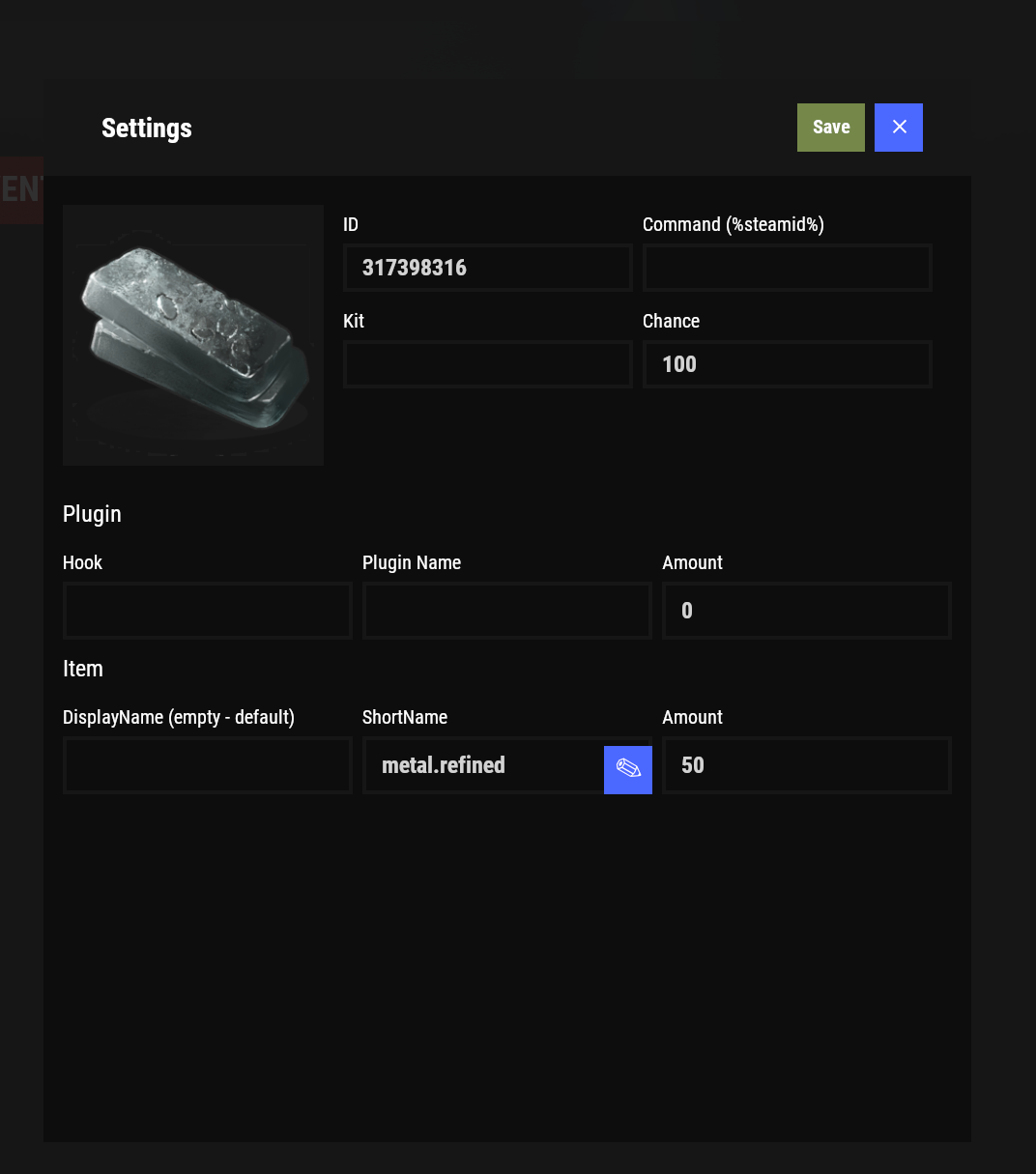Click the Command (%steamid%) input box
The height and width of the screenshot is (1174, 1036).
[787, 268]
